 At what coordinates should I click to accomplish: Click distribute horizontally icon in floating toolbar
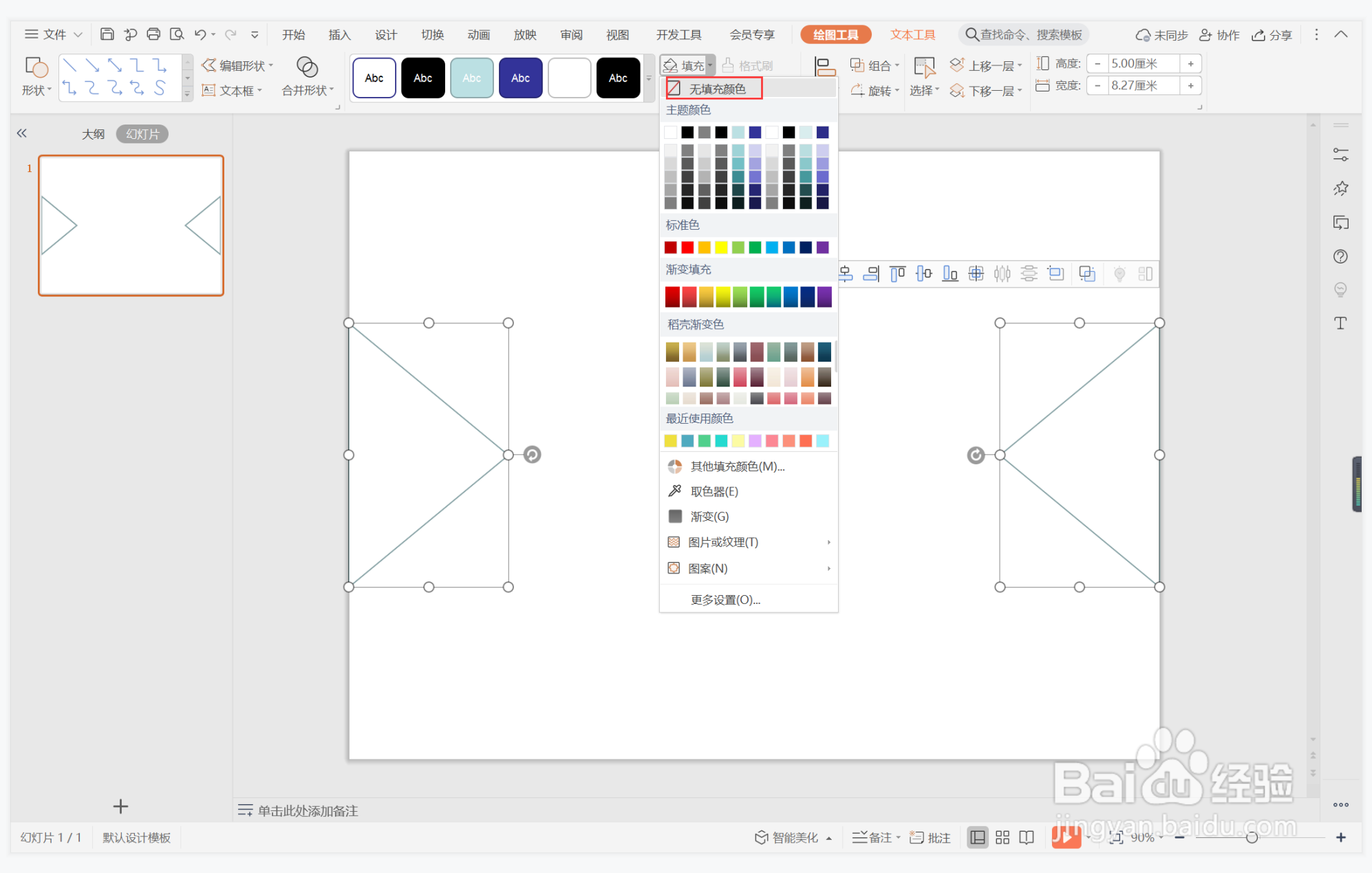[x=1002, y=274]
